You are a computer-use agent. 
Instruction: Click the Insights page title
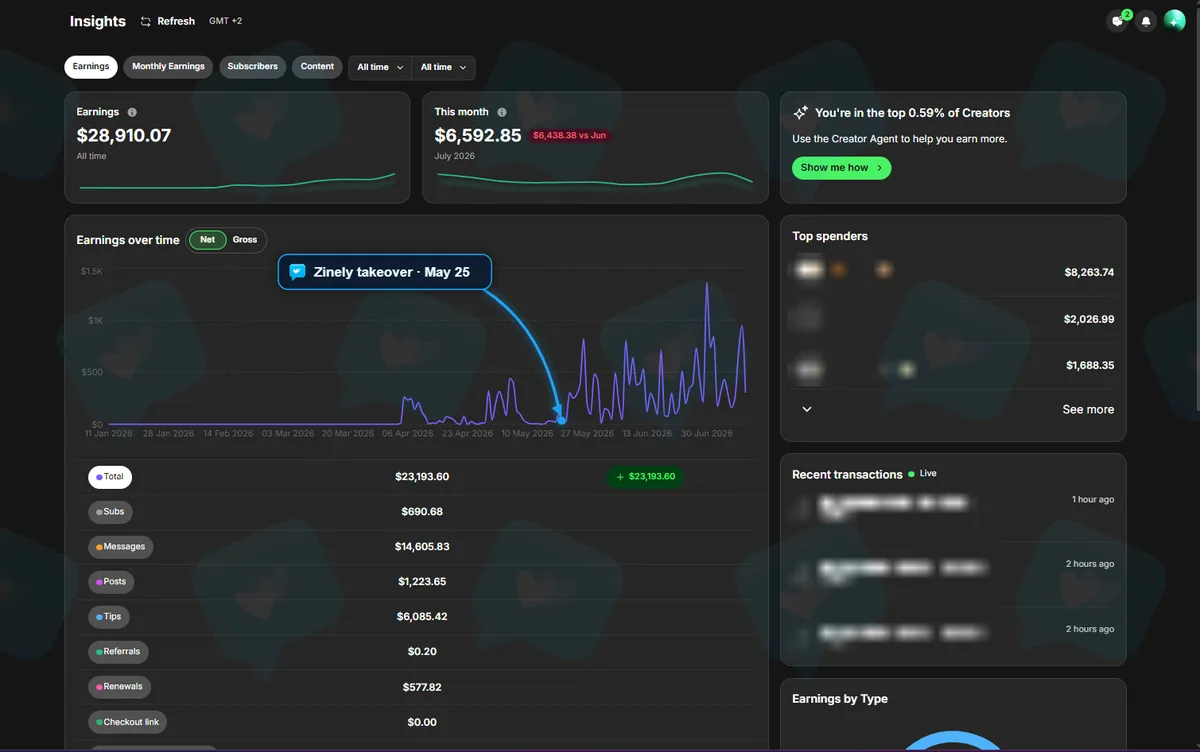click(x=98, y=21)
